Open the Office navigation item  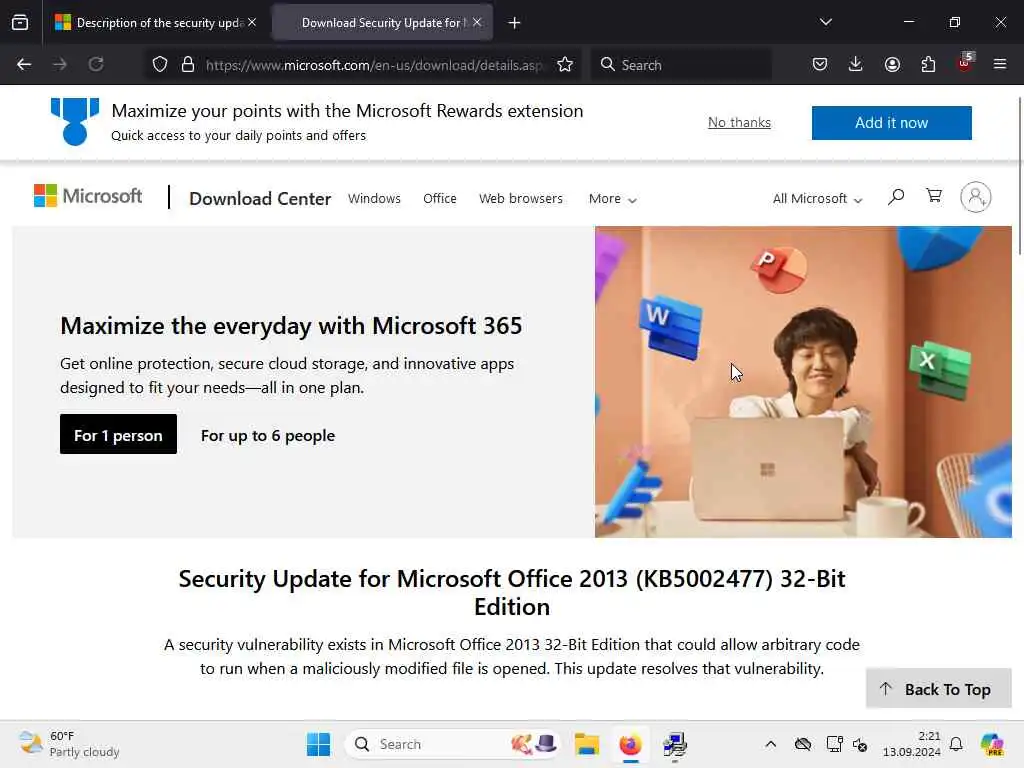click(440, 199)
